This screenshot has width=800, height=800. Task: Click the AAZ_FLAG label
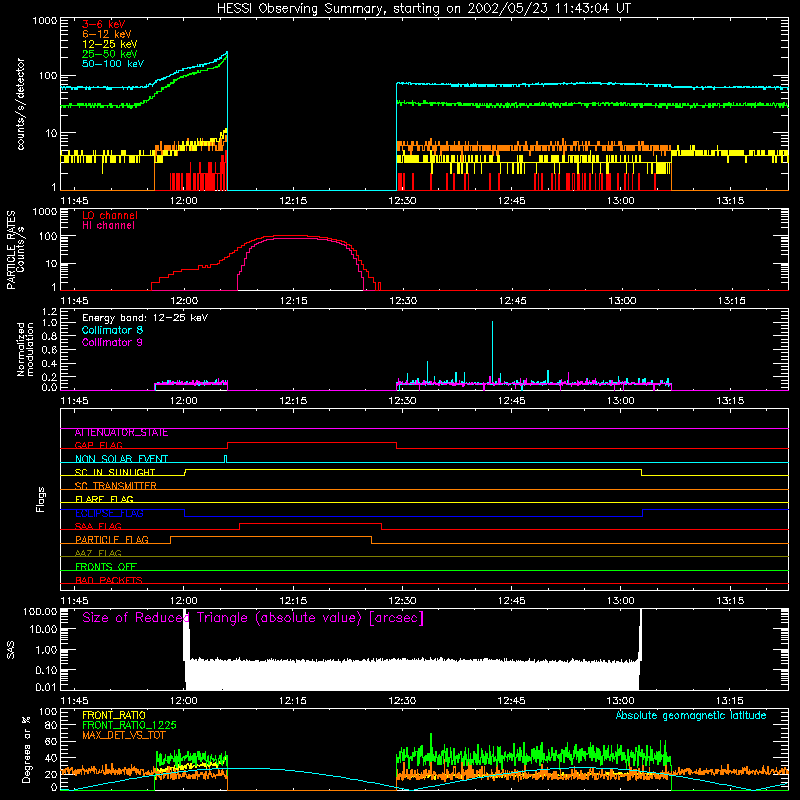click(98, 554)
